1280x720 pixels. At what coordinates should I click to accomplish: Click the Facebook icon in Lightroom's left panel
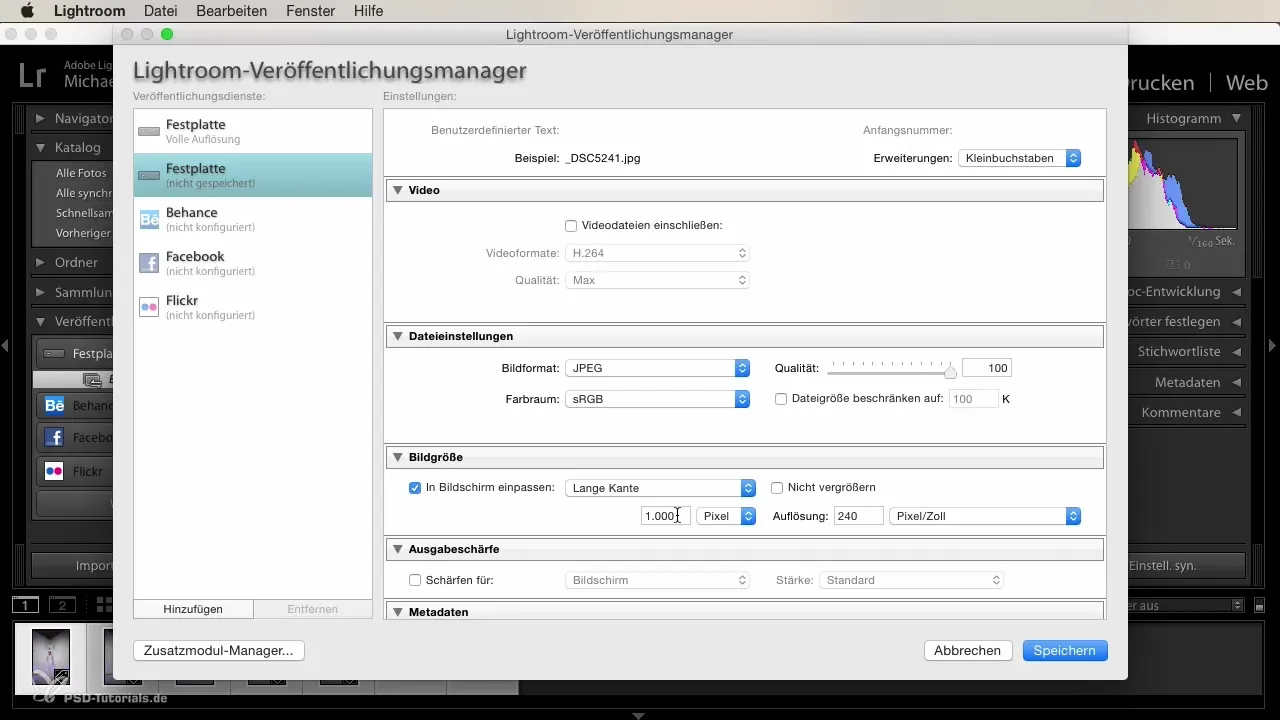[54, 438]
